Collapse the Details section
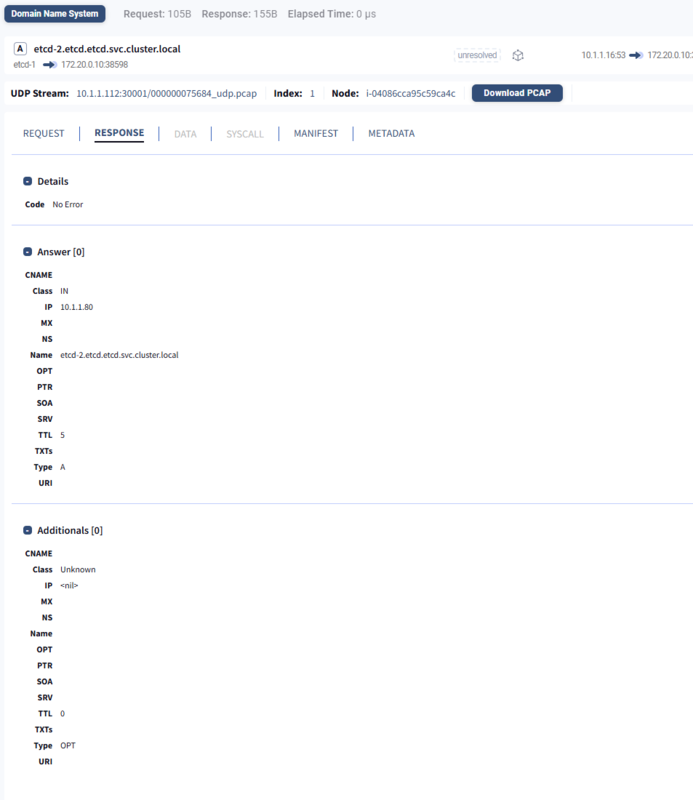 coord(28,181)
